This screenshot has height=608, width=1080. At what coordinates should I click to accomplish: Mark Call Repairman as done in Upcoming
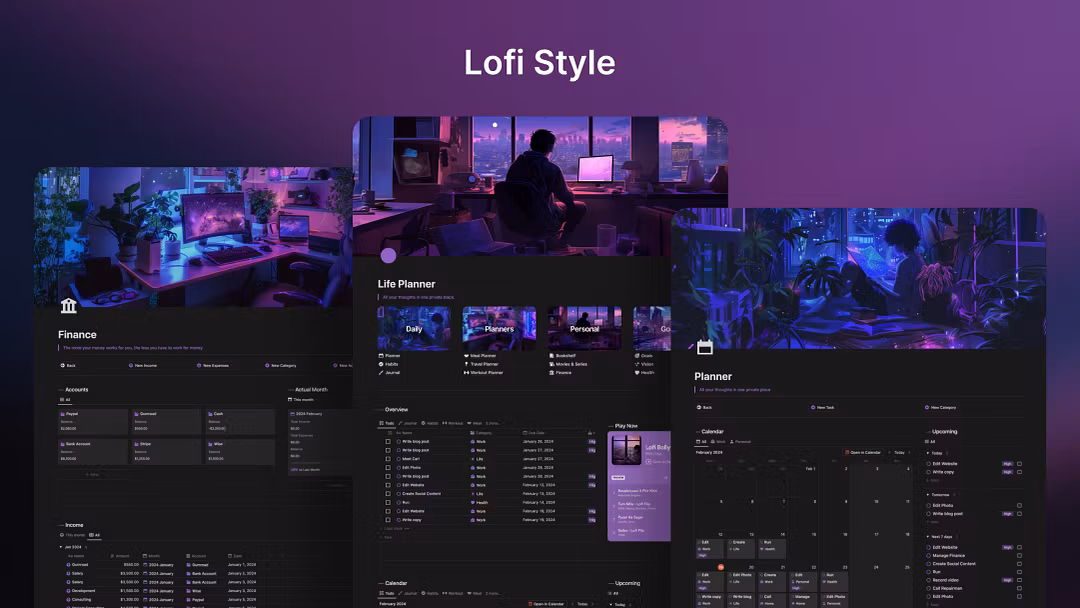point(1019,588)
